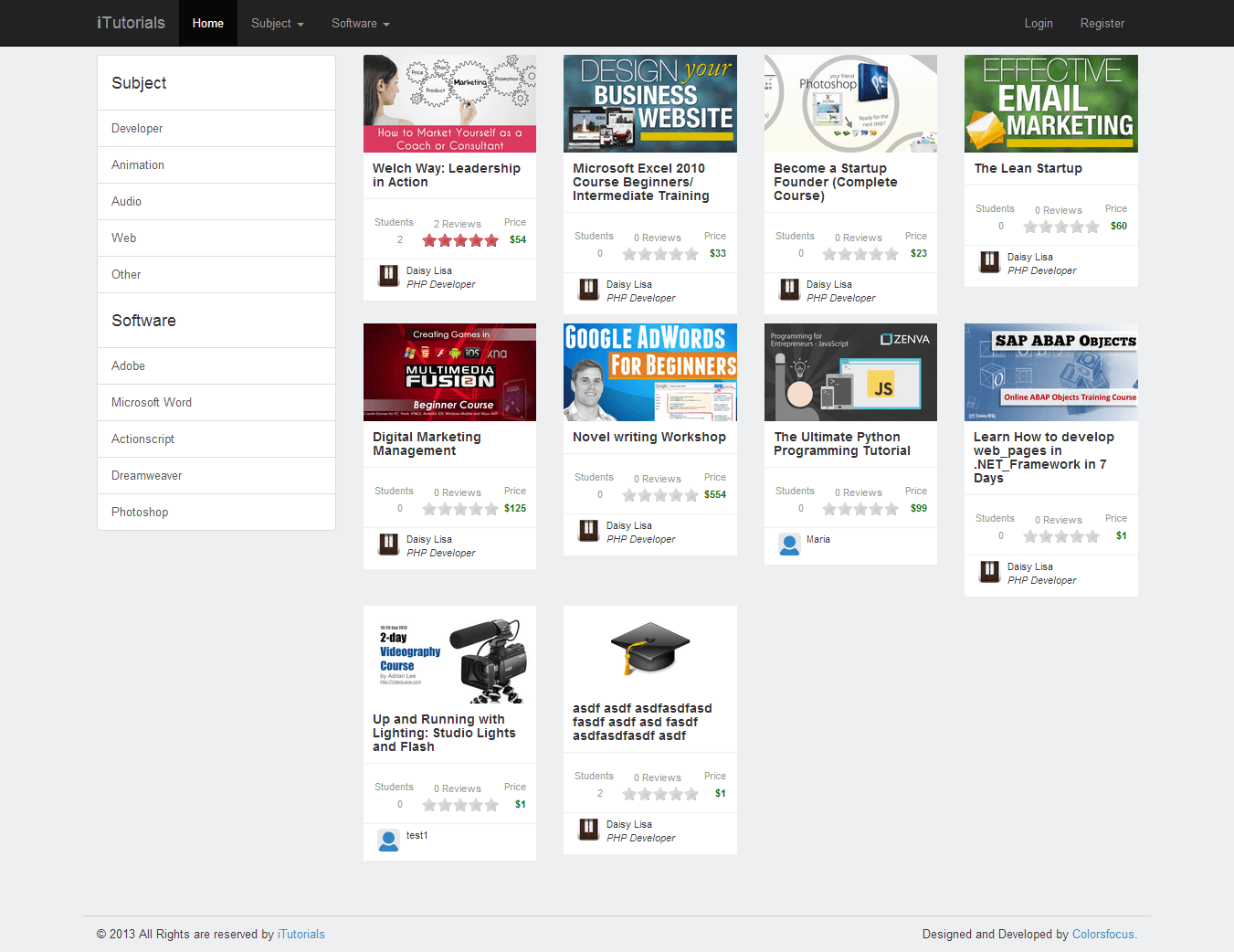The width and height of the screenshot is (1234, 952).
Task: Click Google AdWords for Beginners thumbnail
Action: click(x=650, y=372)
